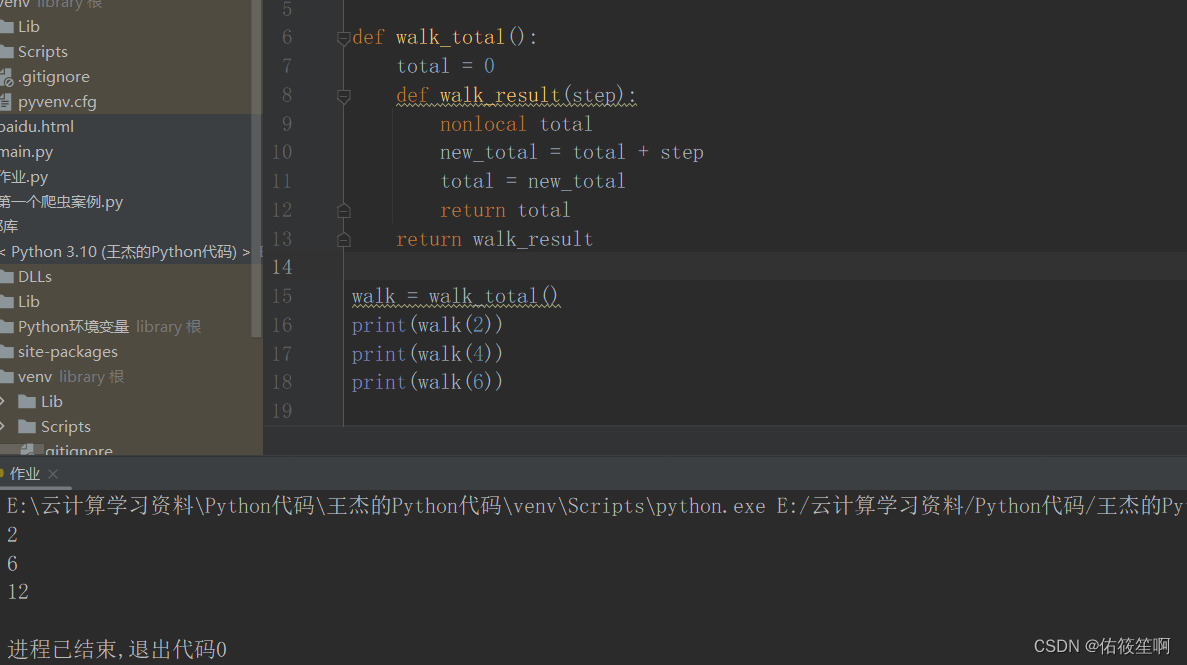Click output value 12 in console
The height and width of the screenshot is (665, 1187).
pyautogui.click(x=18, y=592)
